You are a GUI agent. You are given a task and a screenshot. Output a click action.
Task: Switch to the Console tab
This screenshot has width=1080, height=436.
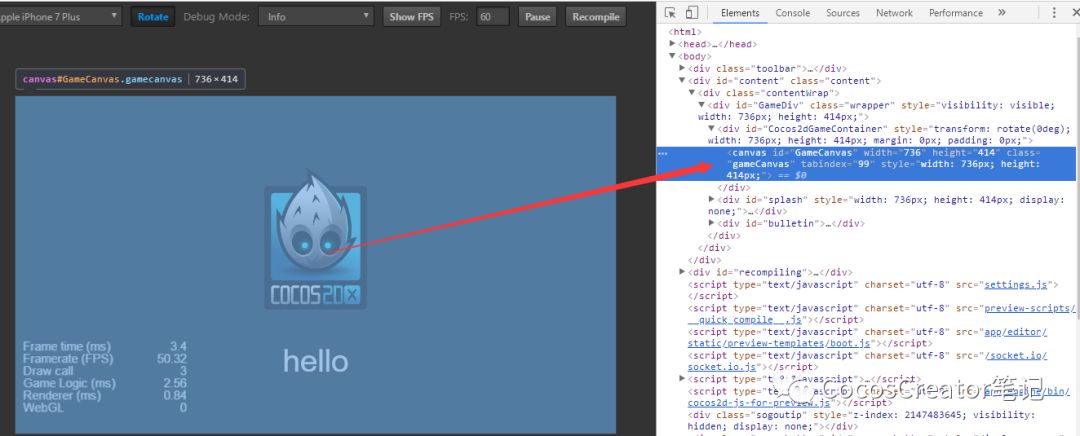click(792, 12)
